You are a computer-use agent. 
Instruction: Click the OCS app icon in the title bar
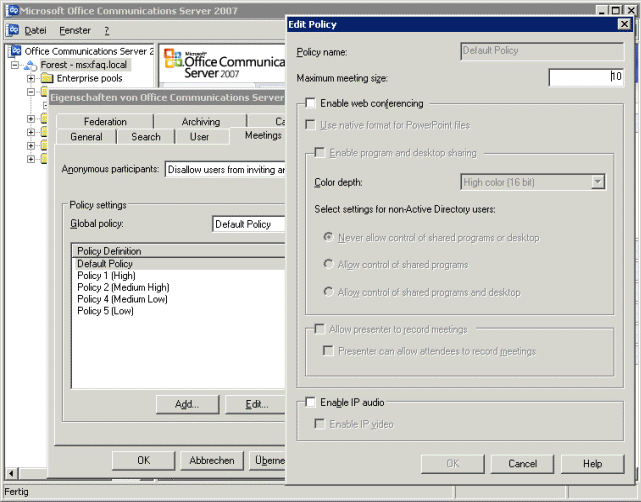tap(13, 10)
